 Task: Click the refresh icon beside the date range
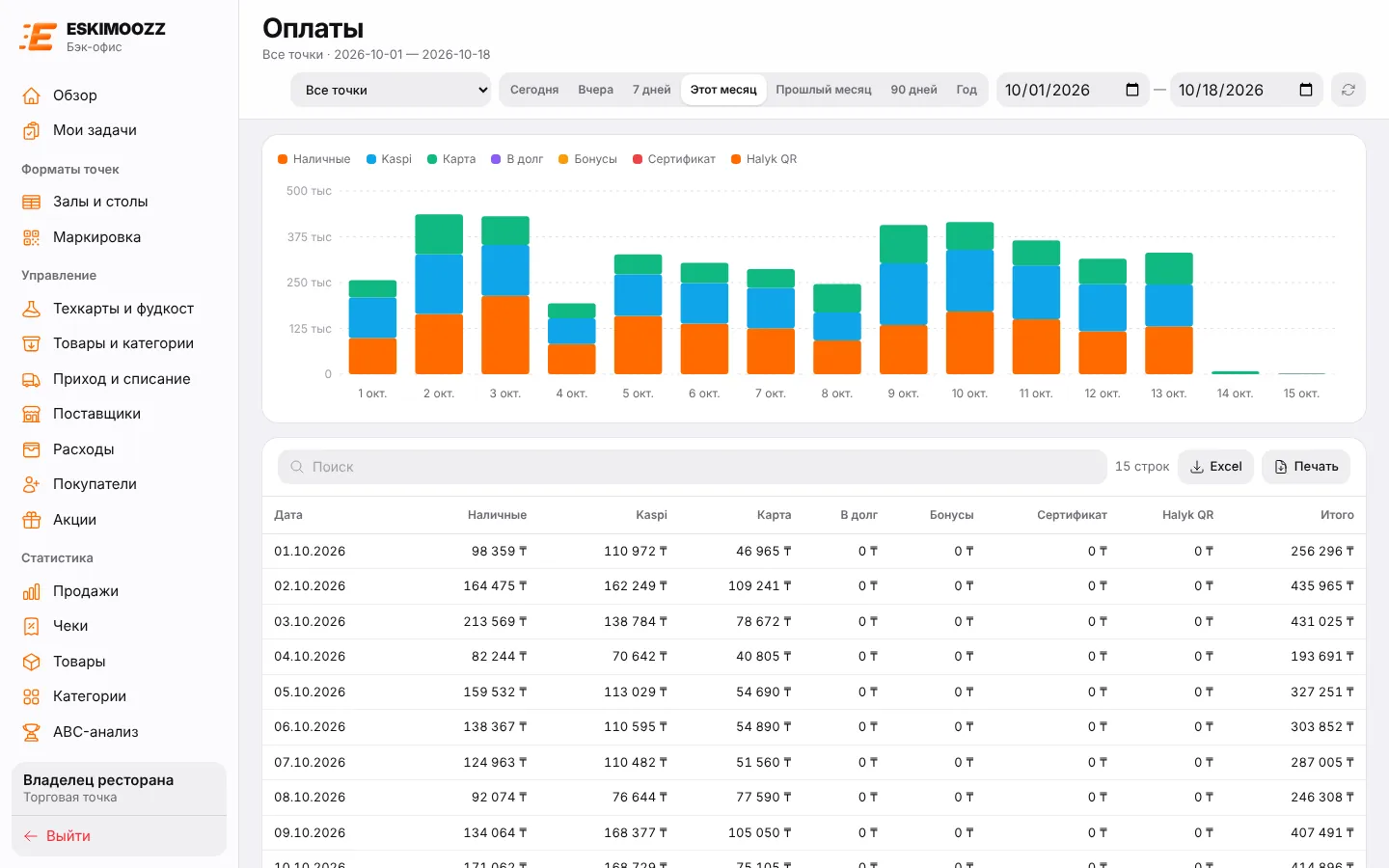point(1348,90)
